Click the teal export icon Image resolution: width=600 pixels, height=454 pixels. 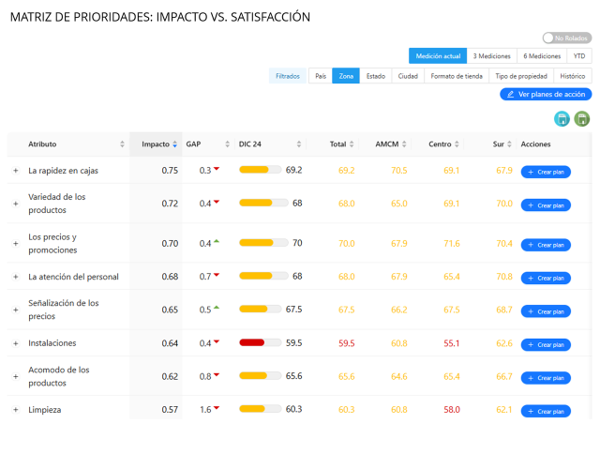click(x=562, y=119)
